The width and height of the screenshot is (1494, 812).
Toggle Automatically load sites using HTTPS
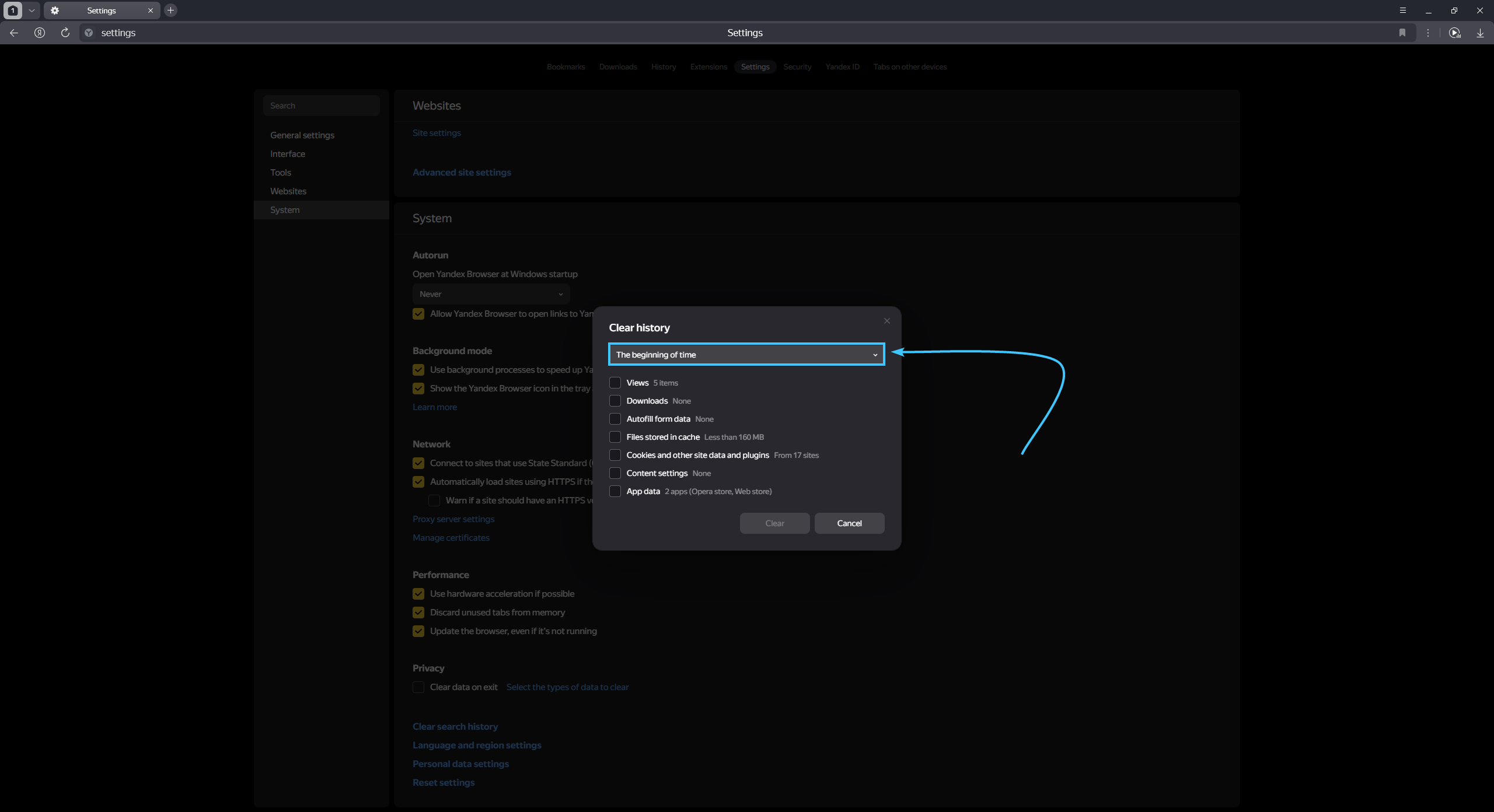[418, 482]
